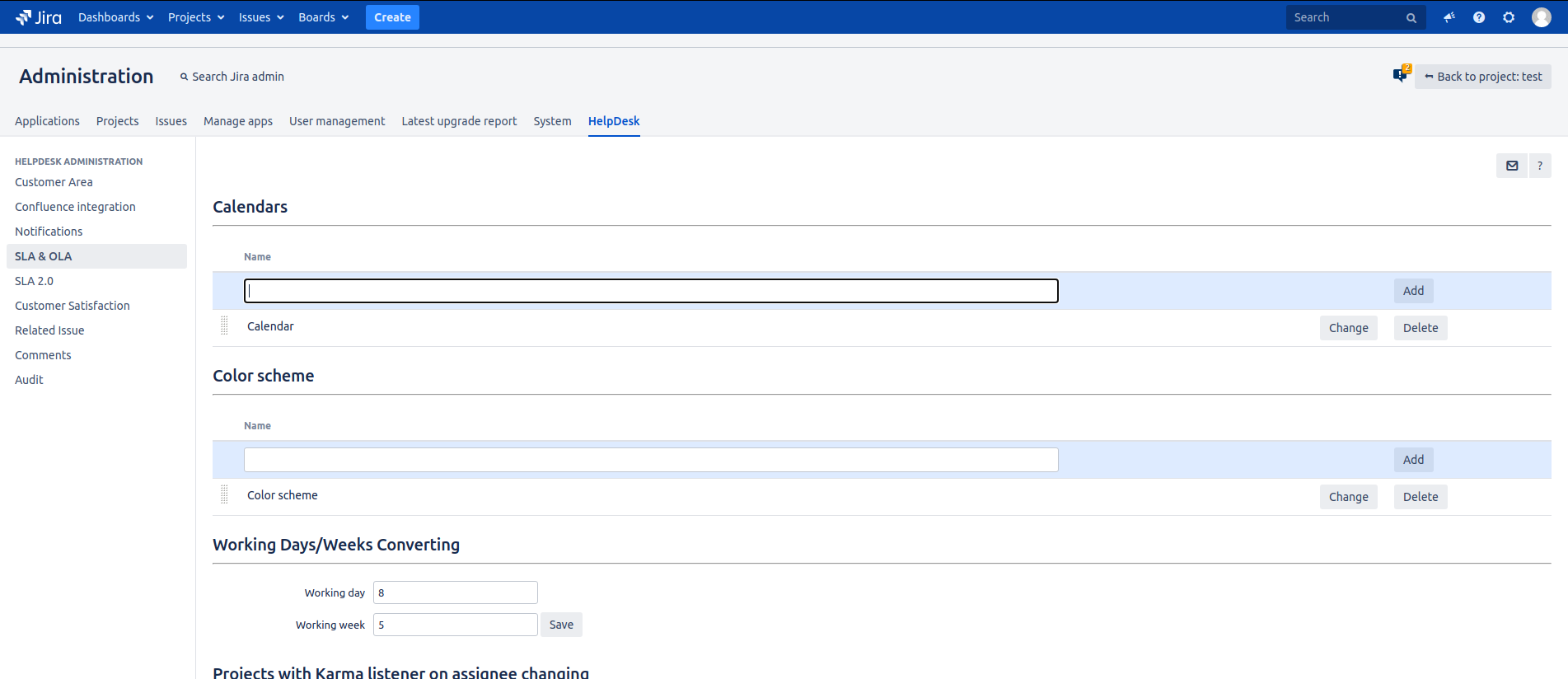Viewport: 1568px width, 679px height.
Task: Click the drag handle beside Color scheme row
Action: click(x=224, y=494)
